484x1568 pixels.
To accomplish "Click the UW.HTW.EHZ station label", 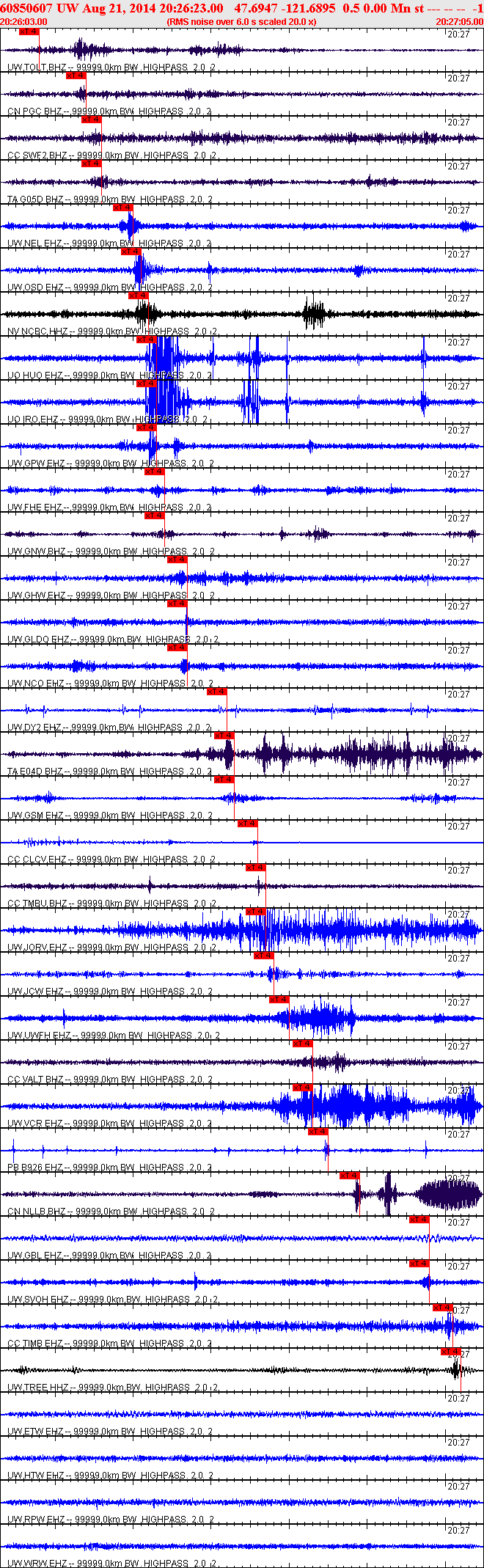I will [x=35, y=1476].
